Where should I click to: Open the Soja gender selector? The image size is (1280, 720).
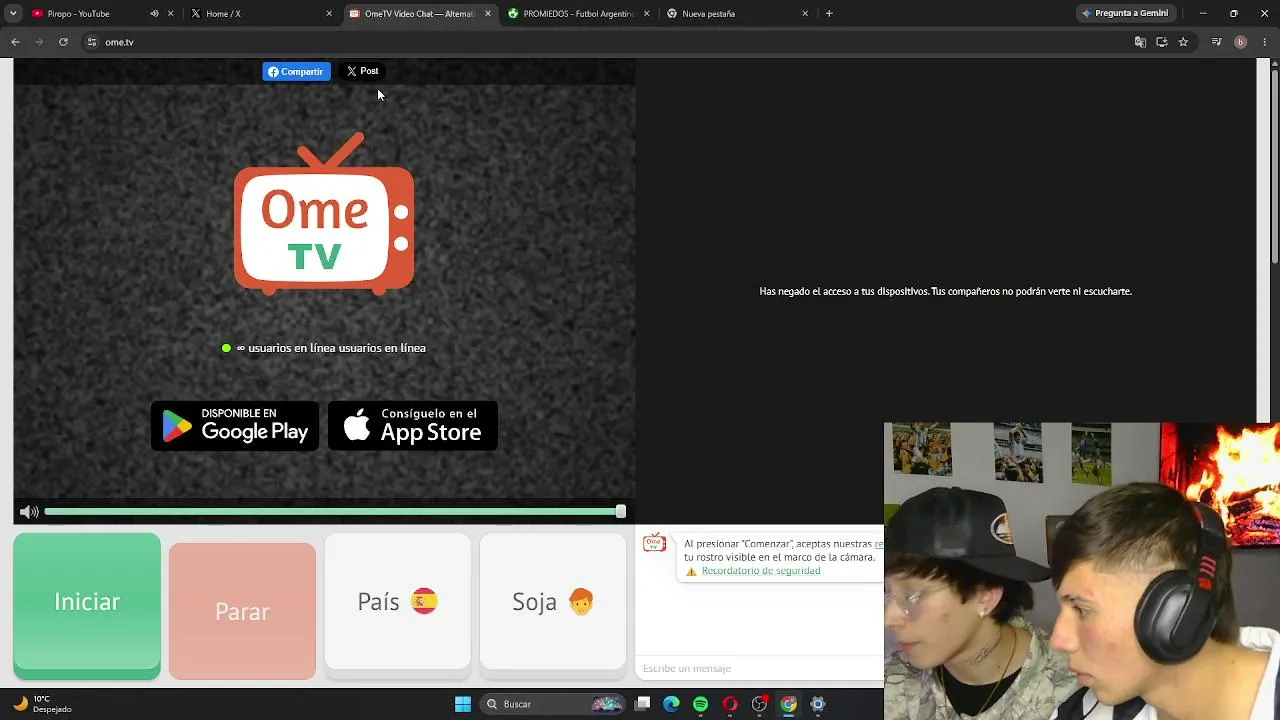pyautogui.click(x=553, y=601)
